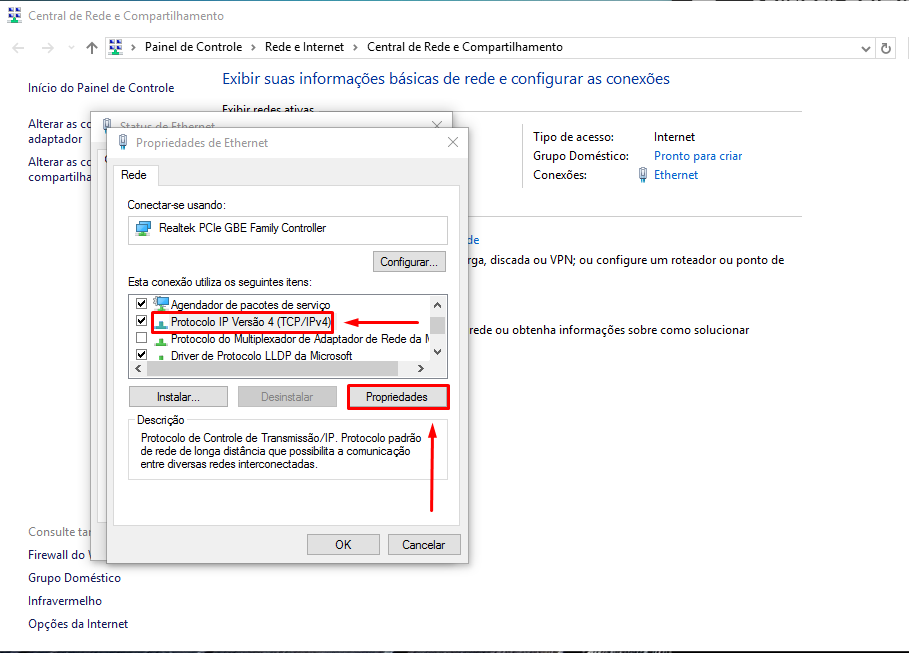Toggle Driver de Protocolo LLDP checkbox
Viewport: 909px width, 653px height.
pos(142,355)
